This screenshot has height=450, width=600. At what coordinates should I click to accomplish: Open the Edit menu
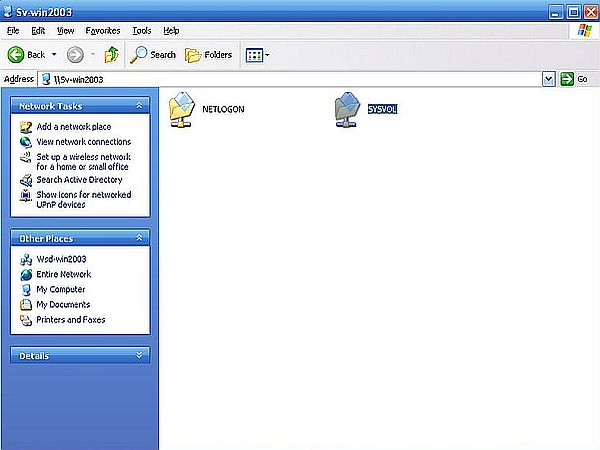point(38,31)
